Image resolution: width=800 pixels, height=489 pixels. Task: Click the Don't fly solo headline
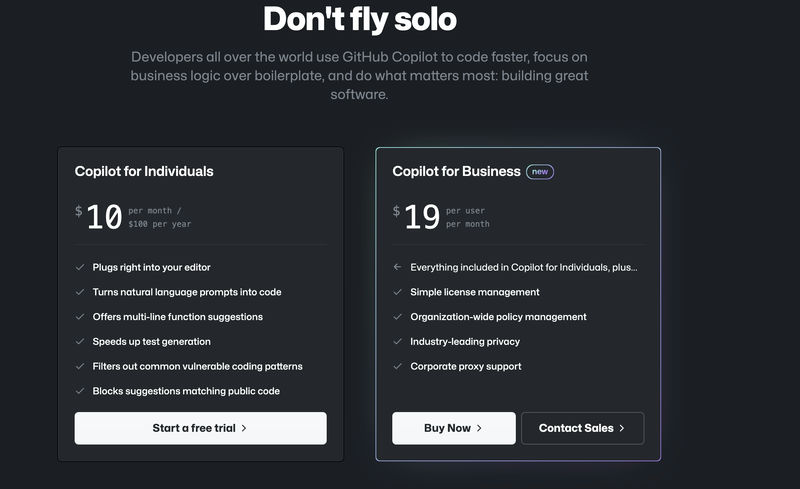point(360,19)
